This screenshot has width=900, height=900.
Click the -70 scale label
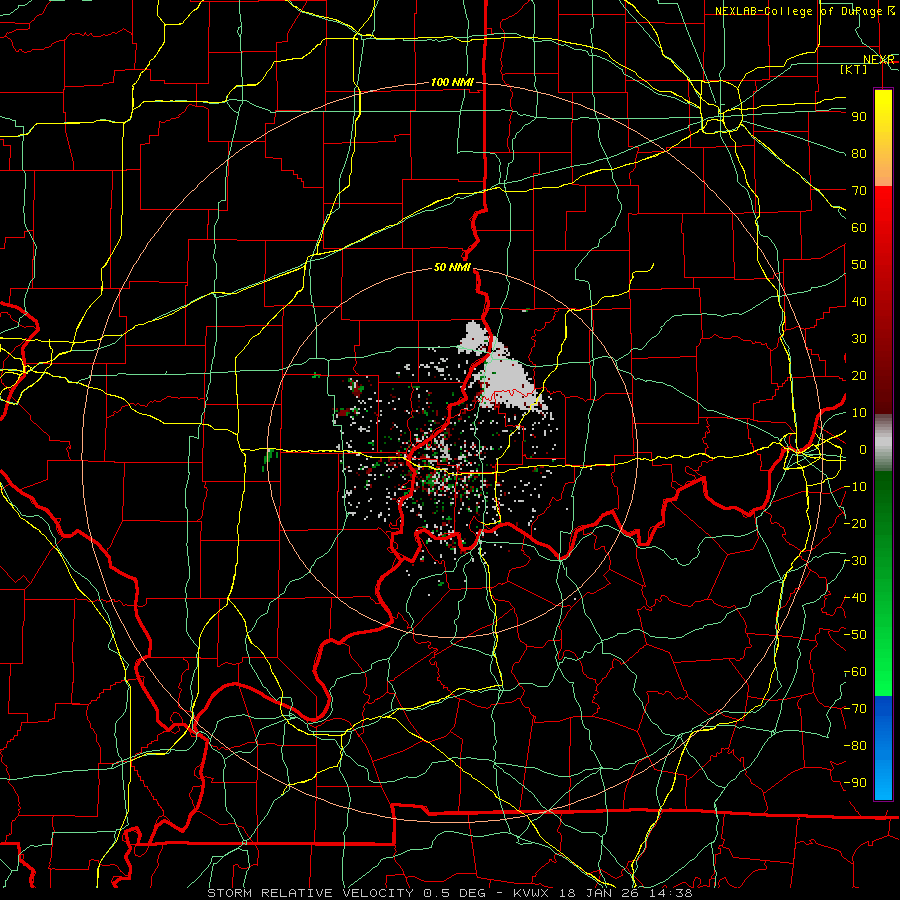(x=856, y=709)
